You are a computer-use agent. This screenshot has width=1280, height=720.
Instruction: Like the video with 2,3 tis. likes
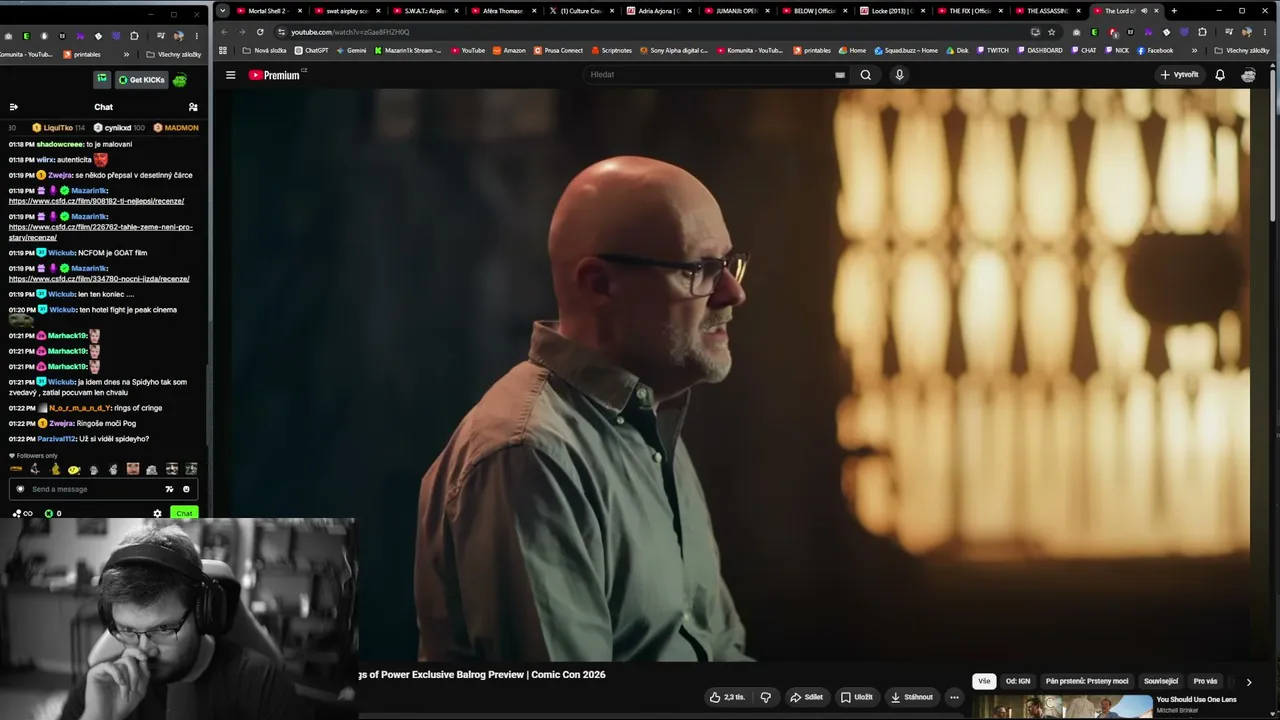[727, 697]
